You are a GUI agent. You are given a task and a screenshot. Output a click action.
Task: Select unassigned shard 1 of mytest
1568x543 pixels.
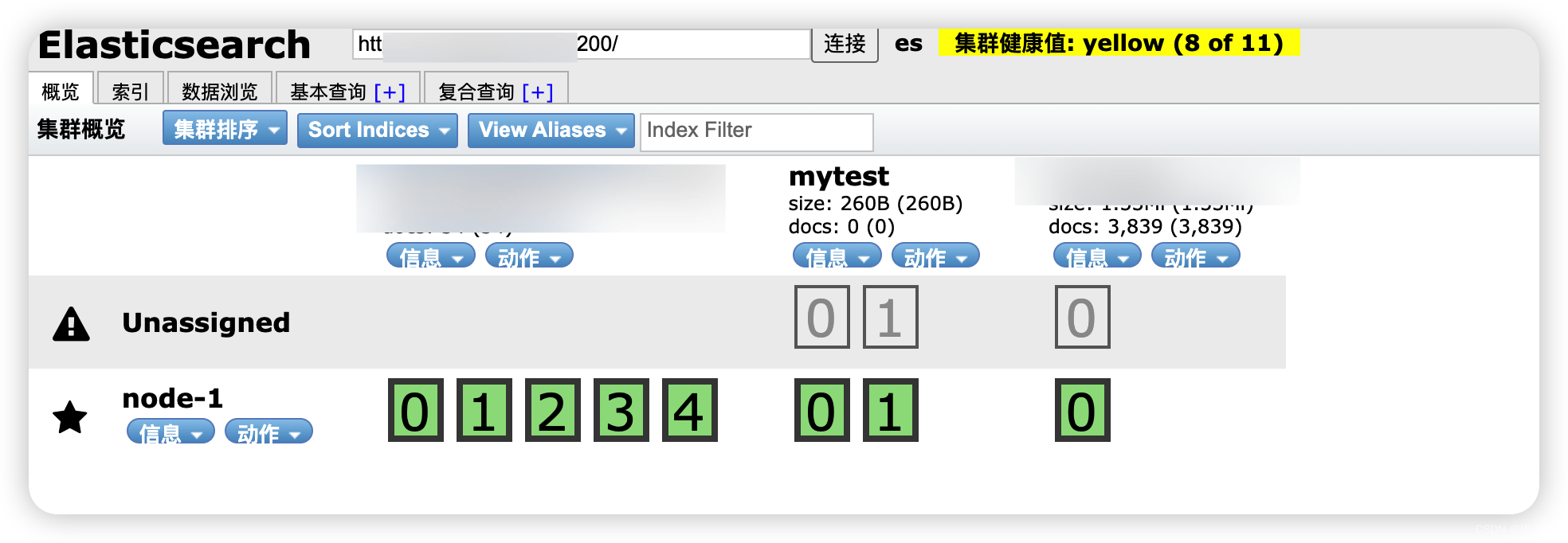pyautogui.click(x=891, y=317)
